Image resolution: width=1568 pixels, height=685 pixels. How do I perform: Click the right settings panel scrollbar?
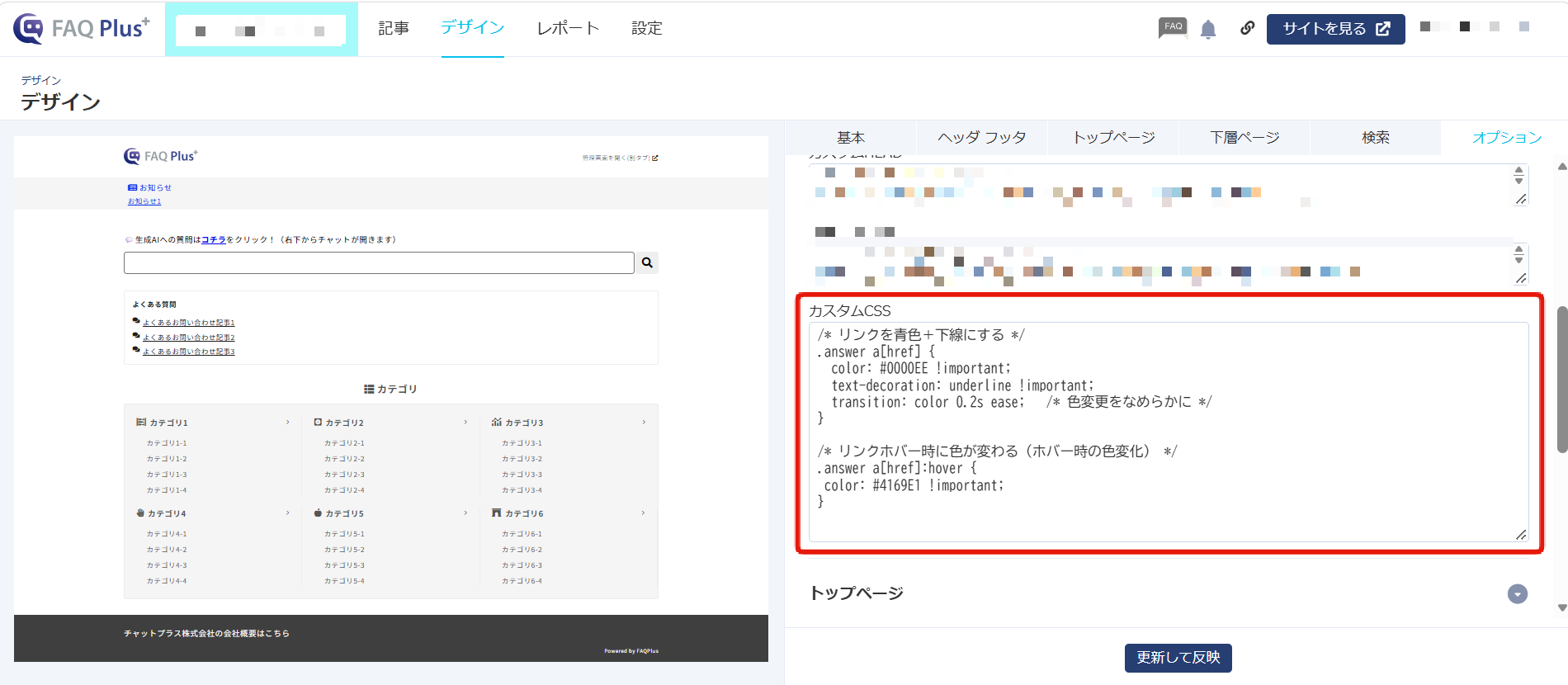(x=1561, y=379)
